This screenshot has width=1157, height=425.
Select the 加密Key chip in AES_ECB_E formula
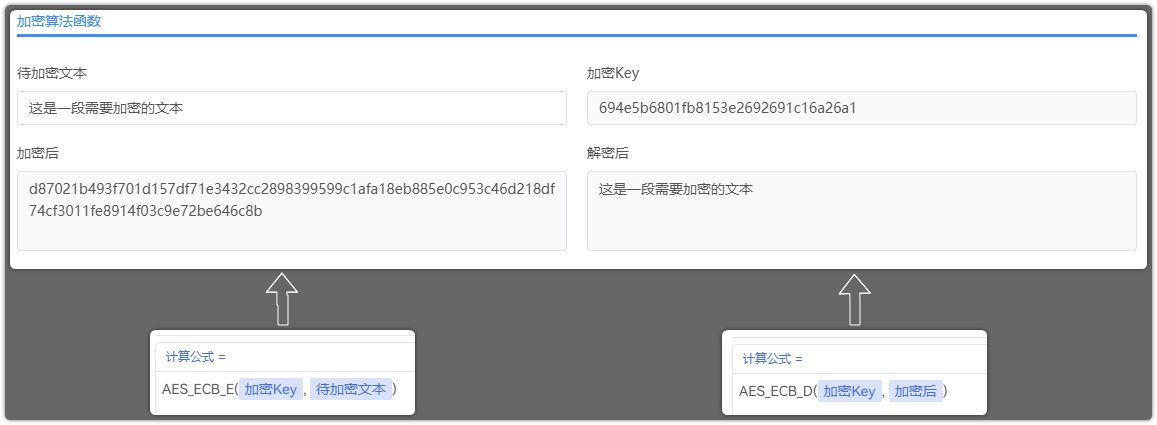tap(271, 389)
